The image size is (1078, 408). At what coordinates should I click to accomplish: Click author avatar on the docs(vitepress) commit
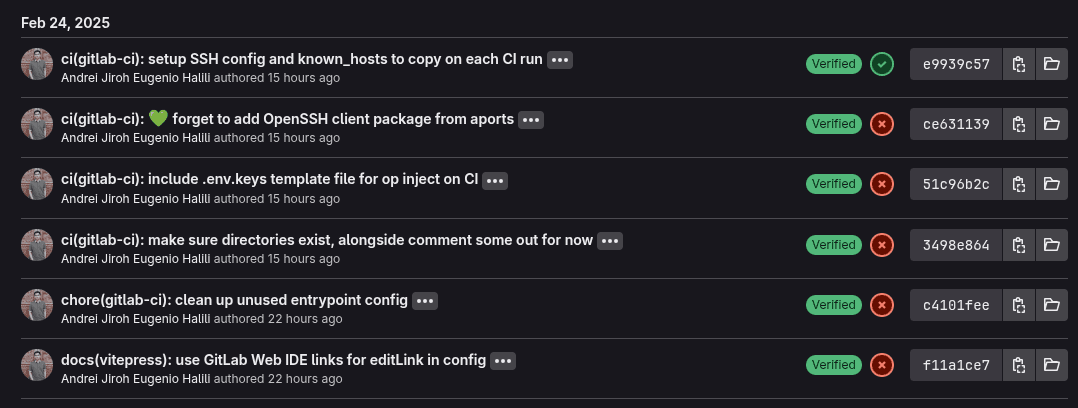click(37, 365)
